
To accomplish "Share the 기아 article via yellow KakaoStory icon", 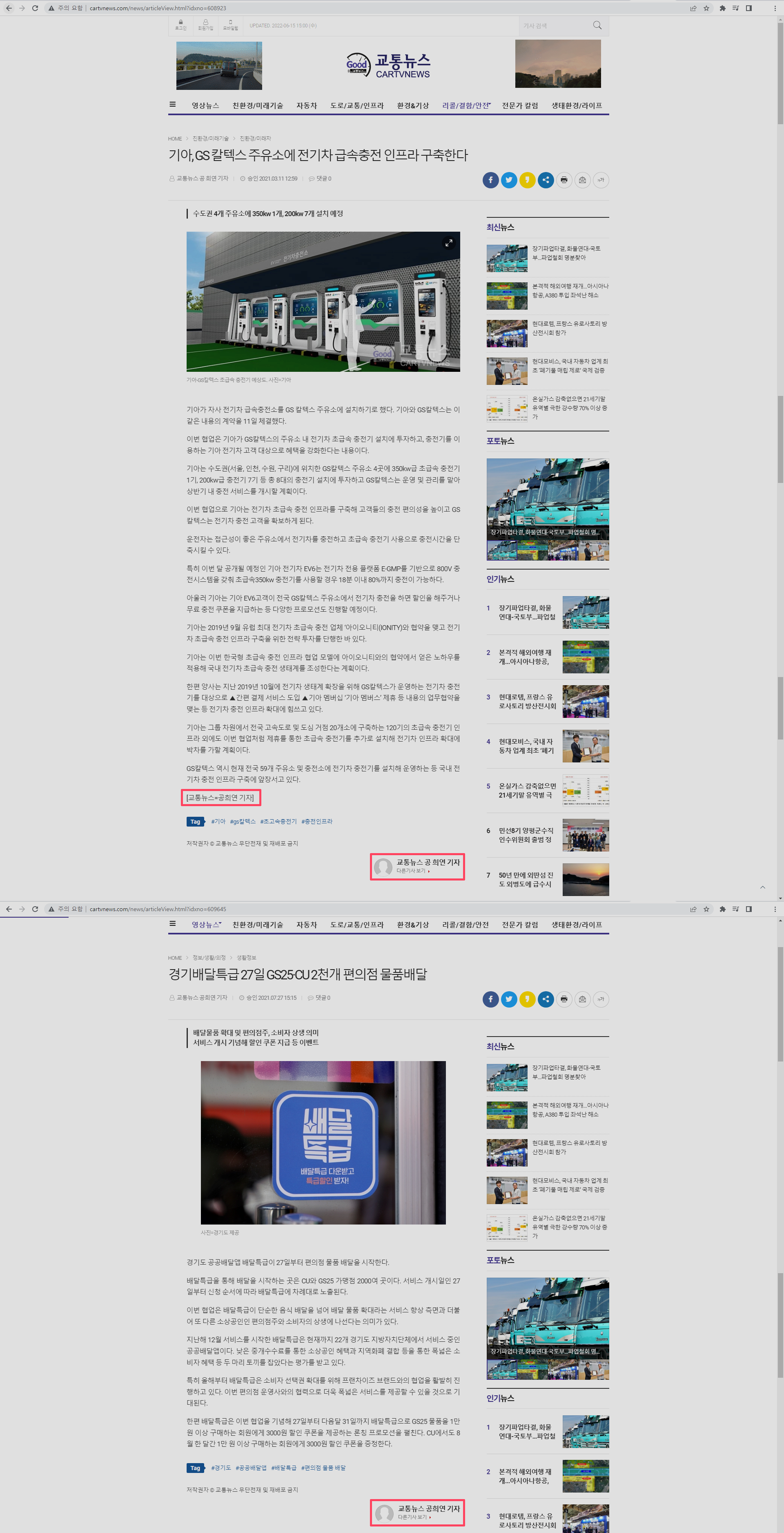I will 528,180.
